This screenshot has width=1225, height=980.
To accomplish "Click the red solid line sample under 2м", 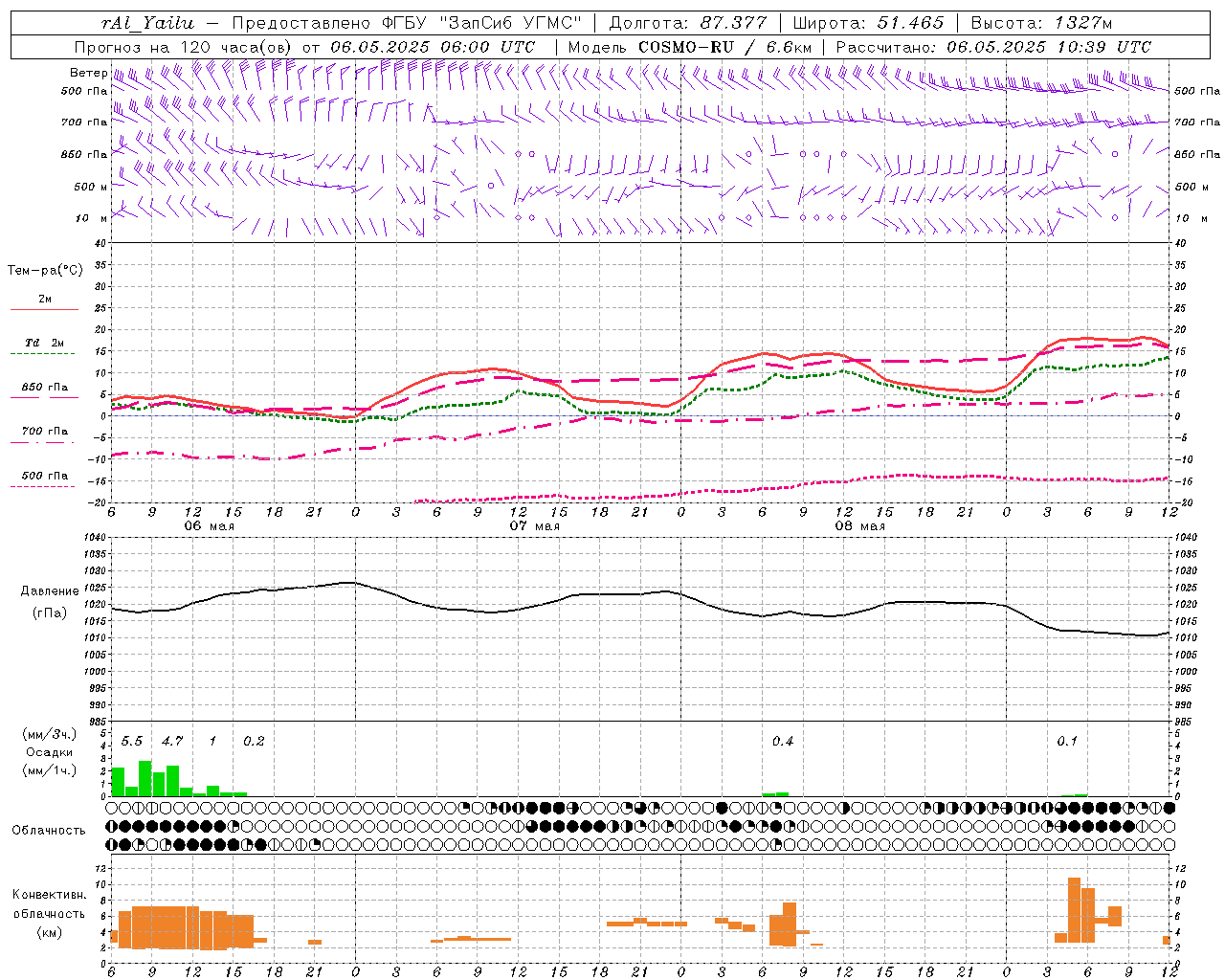I will [44, 310].
